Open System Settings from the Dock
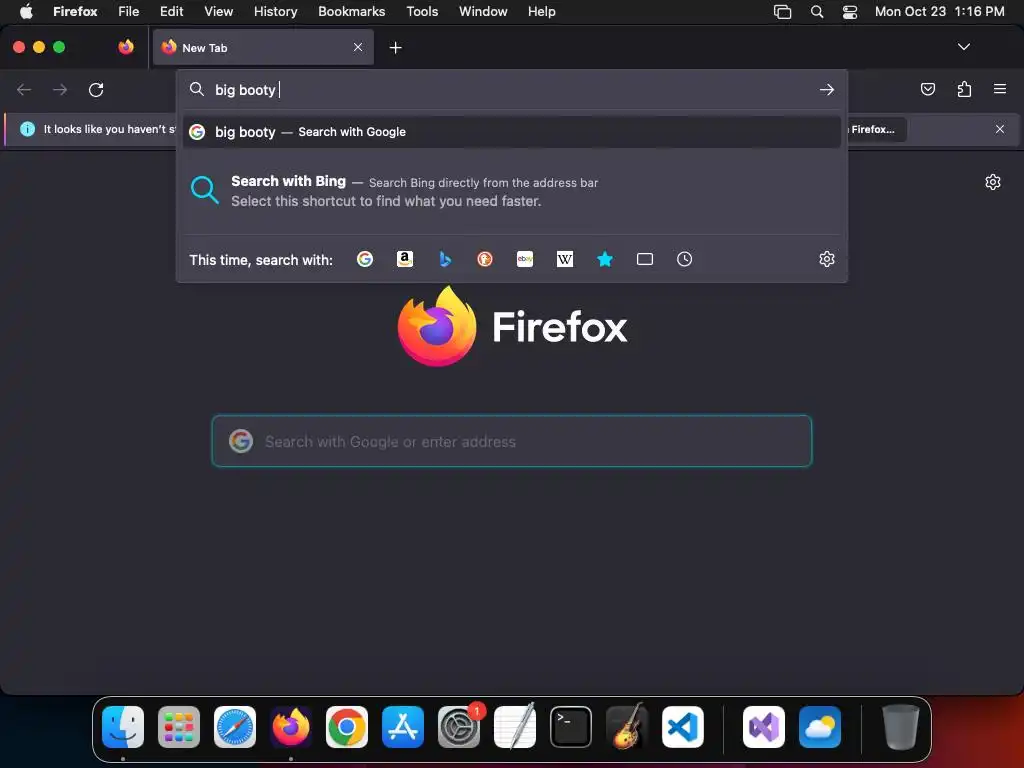The height and width of the screenshot is (768, 1024). [459, 727]
